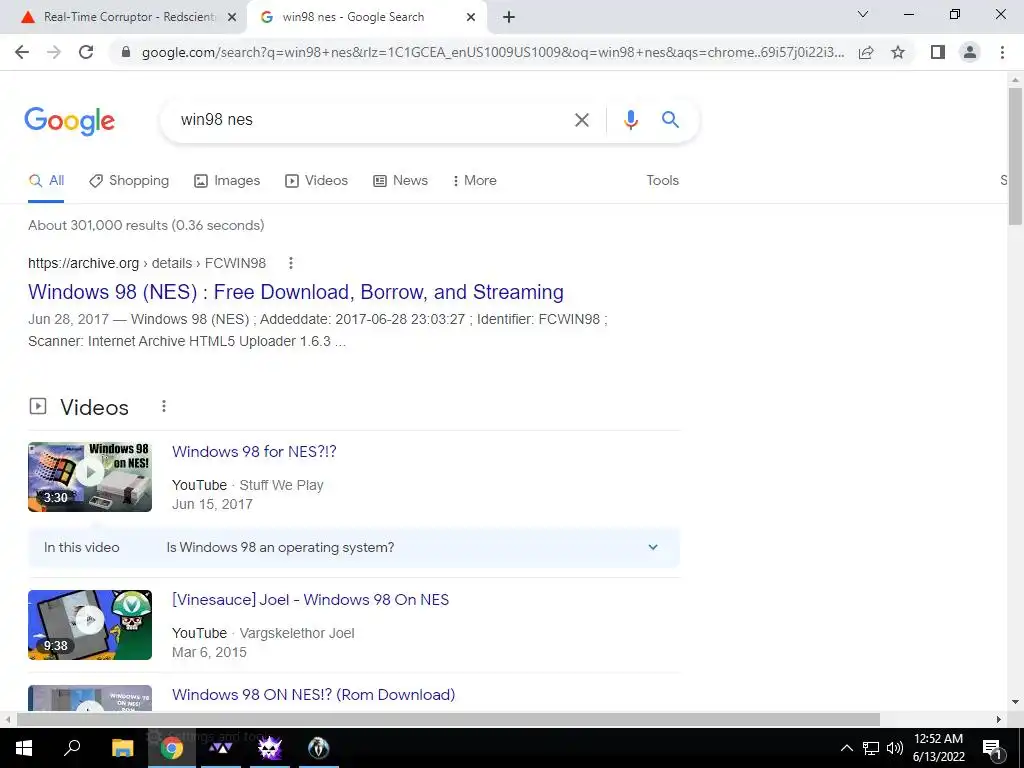The width and height of the screenshot is (1024, 768).
Task: Open the volume speaker tray icon
Action: pyautogui.click(x=895, y=748)
